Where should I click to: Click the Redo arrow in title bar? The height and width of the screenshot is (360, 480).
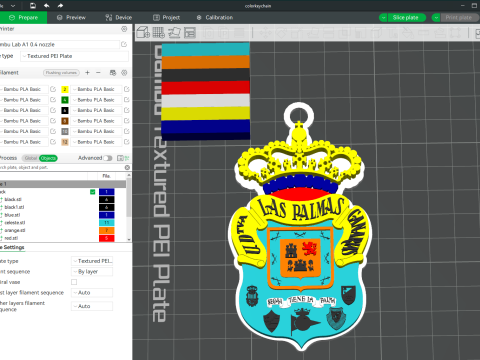click(x=60, y=5)
